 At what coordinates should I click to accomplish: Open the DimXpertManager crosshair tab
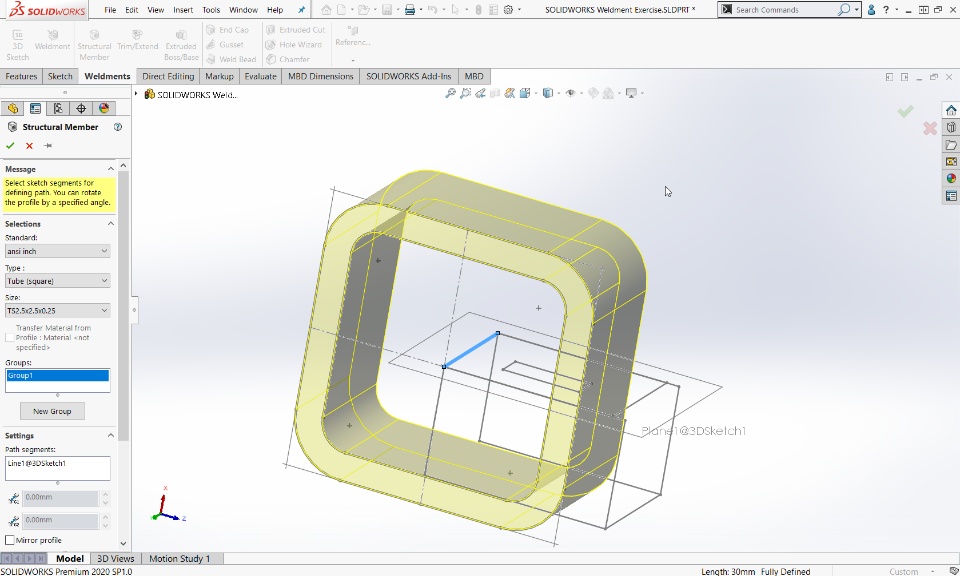pos(81,108)
